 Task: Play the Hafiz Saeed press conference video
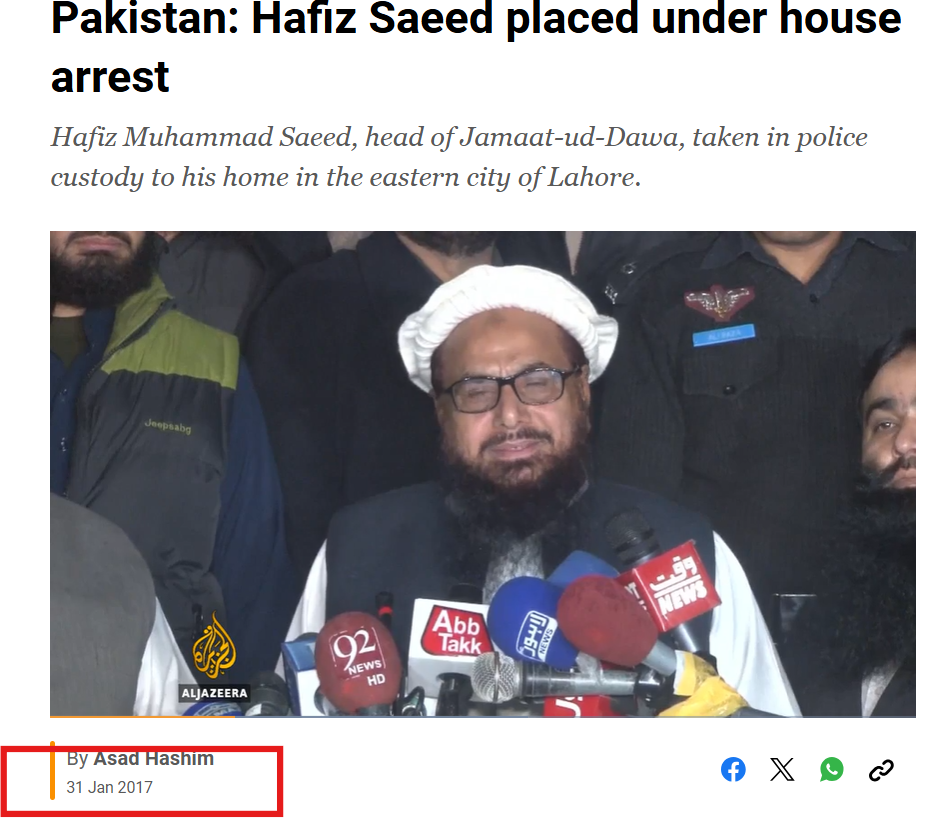click(483, 474)
